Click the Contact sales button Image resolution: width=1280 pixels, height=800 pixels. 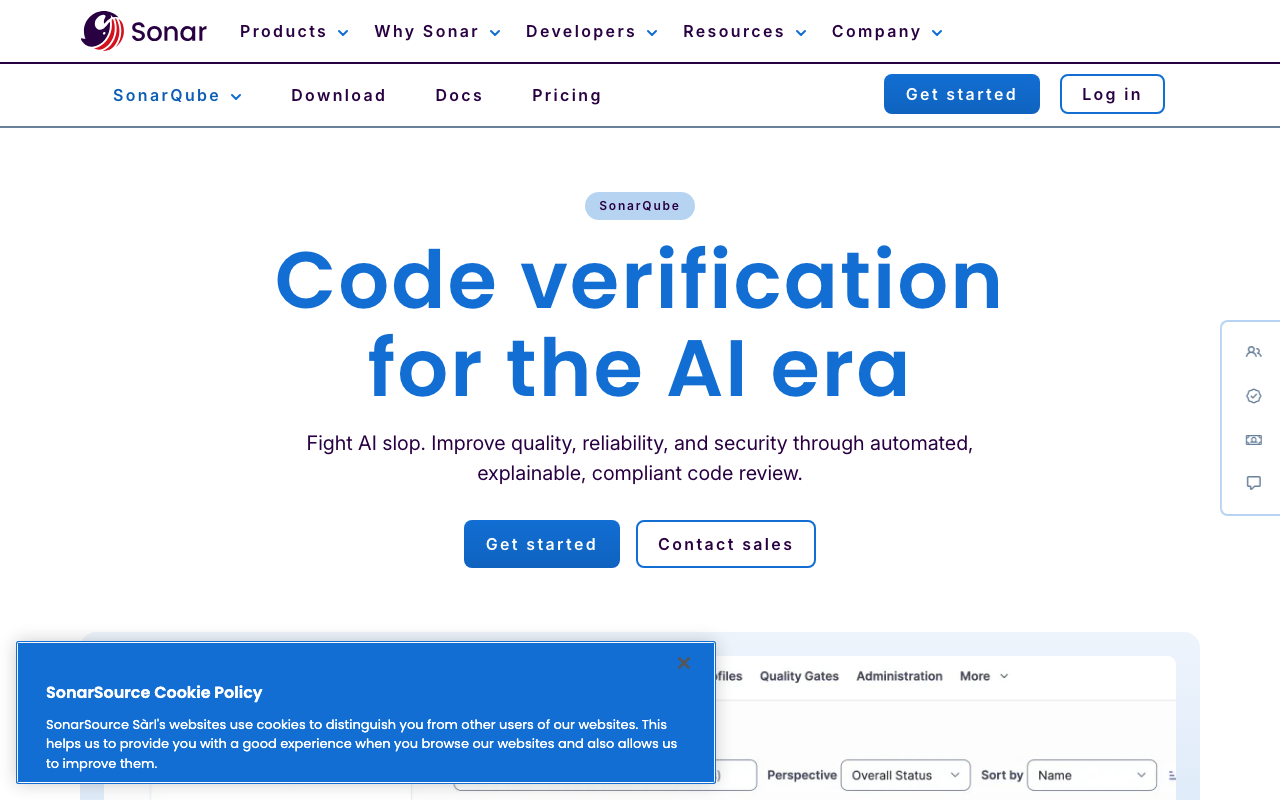(726, 544)
